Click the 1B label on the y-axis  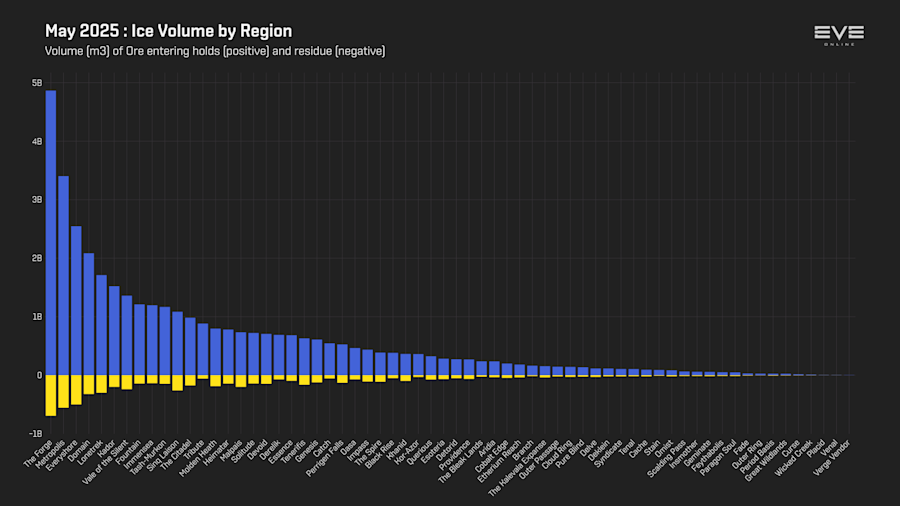tap(37, 317)
